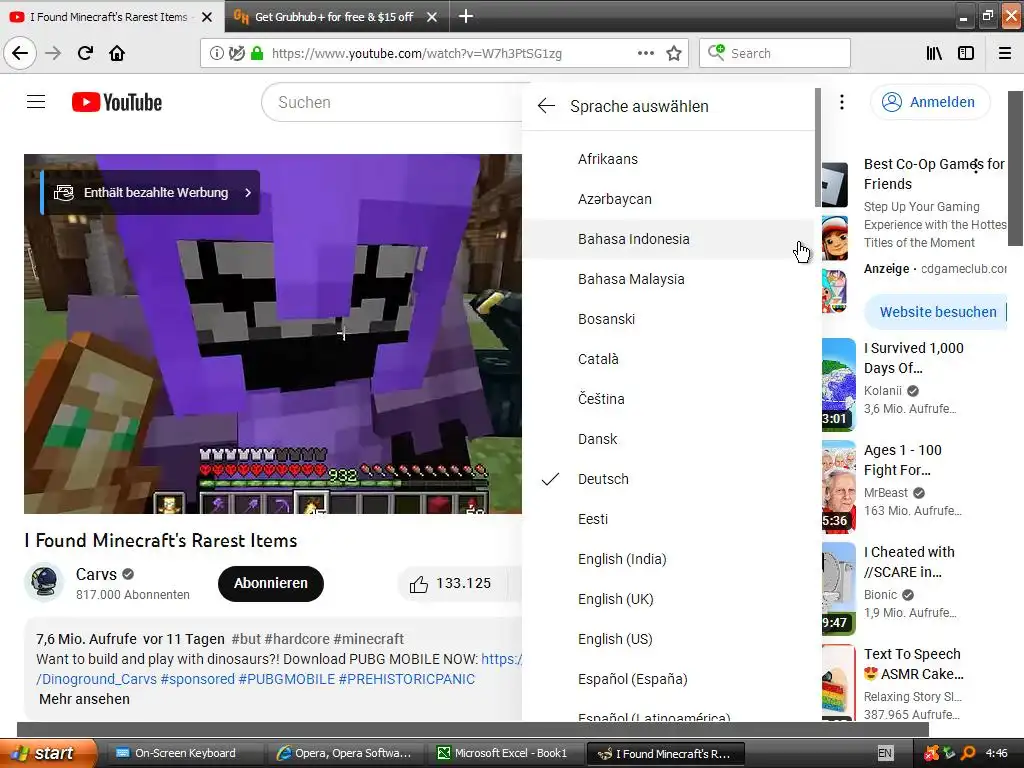Image resolution: width=1024 pixels, height=768 pixels.
Task: Show site information icon in address bar
Action: point(216,54)
